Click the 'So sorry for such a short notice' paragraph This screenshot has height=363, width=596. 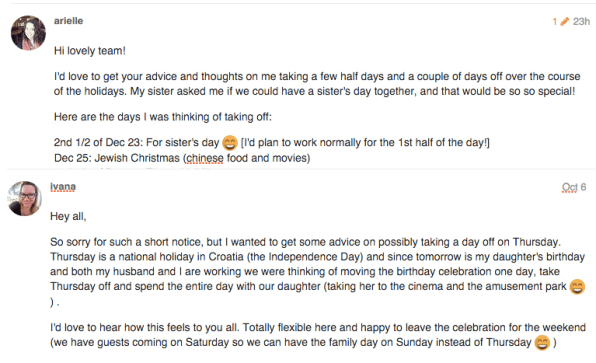pyautogui.click(x=317, y=271)
